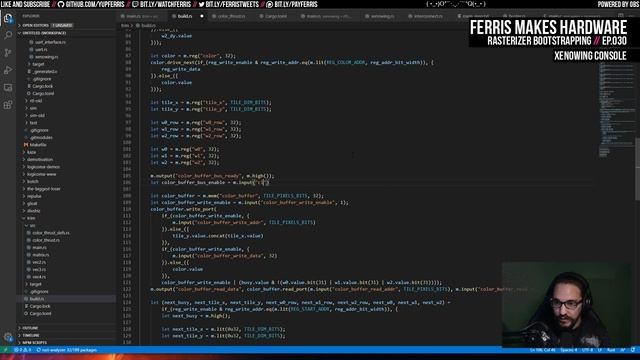Switch to the interconnect.rs editor tab

[x=428, y=16]
